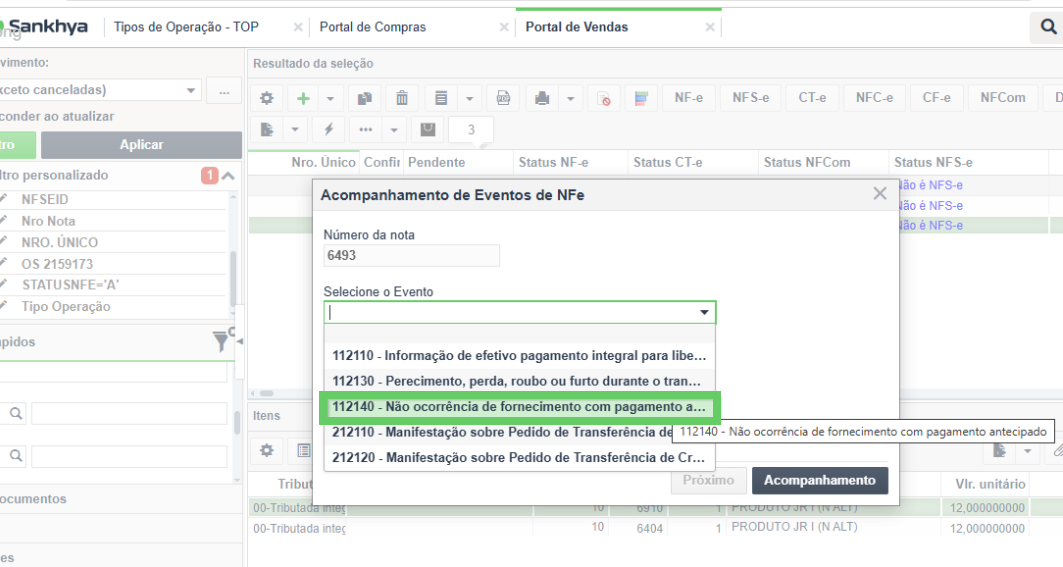The image size is (1063, 567).
Task: Click the PDF export icon
Action: [503, 98]
